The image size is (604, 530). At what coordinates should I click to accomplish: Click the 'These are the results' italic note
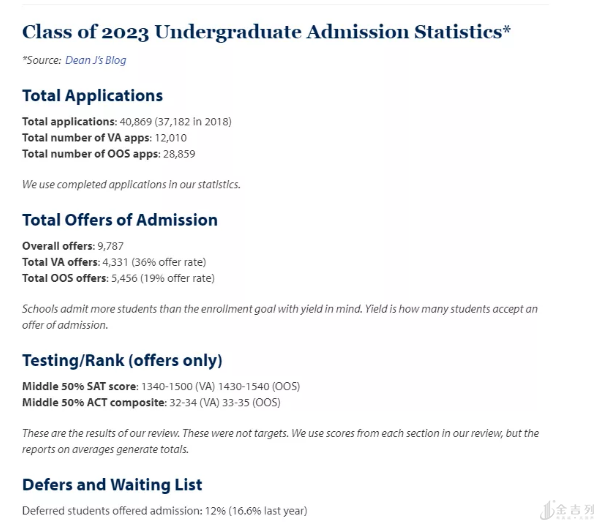[x=280, y=440]
